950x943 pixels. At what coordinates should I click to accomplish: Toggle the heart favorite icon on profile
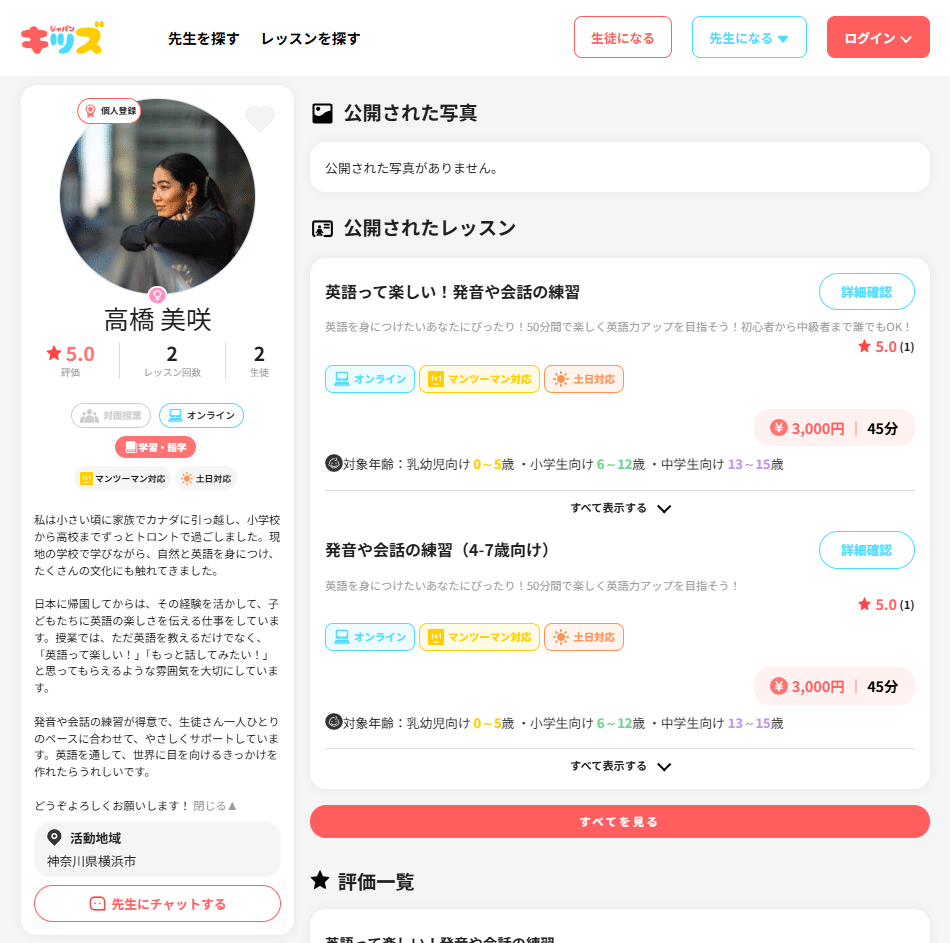tap(260, 118)
